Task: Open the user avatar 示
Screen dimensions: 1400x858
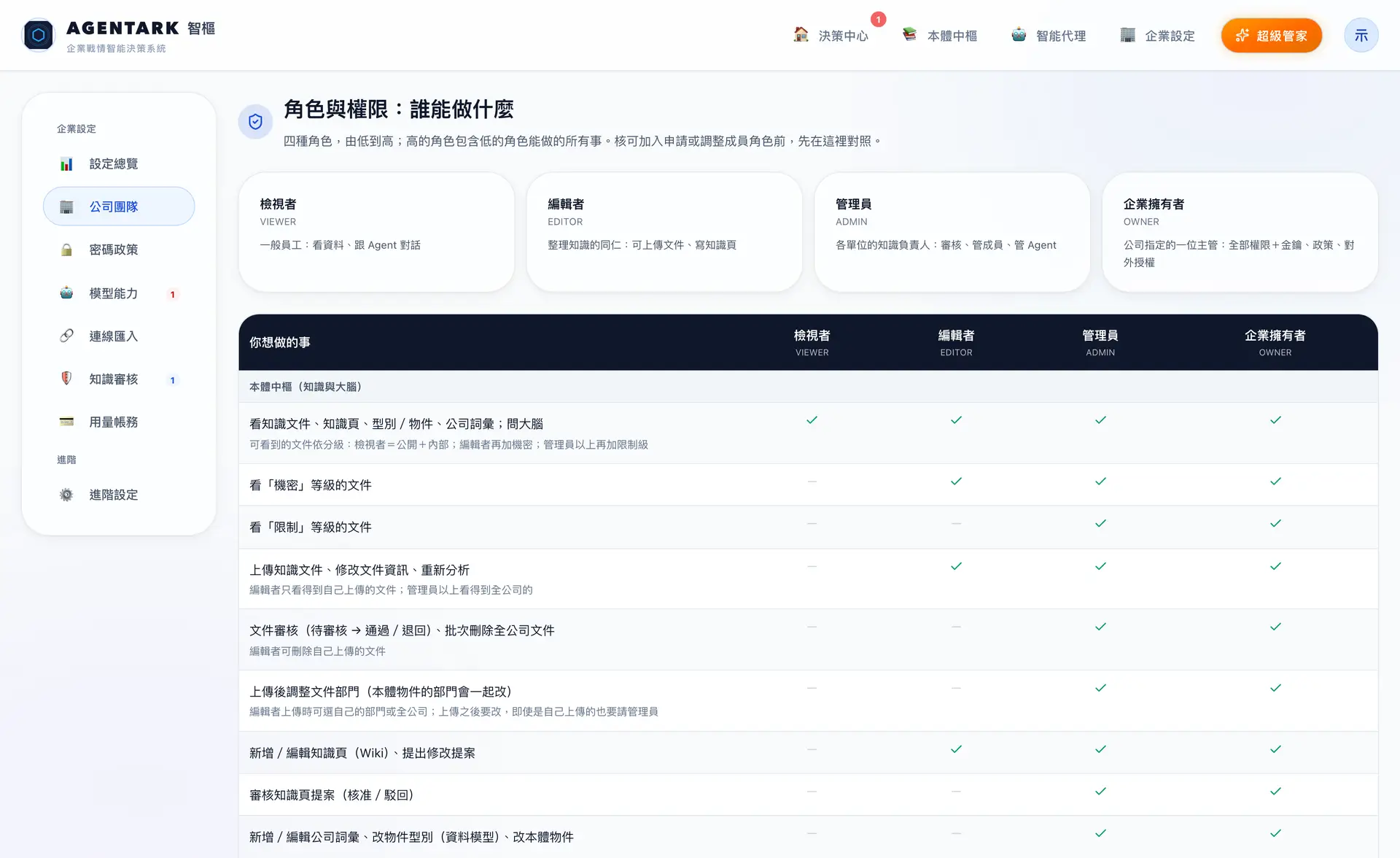Action: 1361,35
